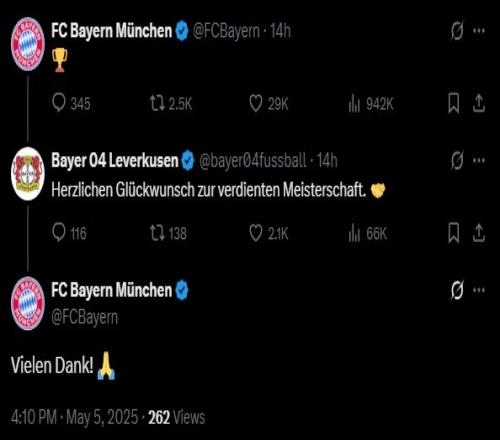Open more options on first Bayern tweet
Viewport: 500px width, 440px height.
click(479, 31)
